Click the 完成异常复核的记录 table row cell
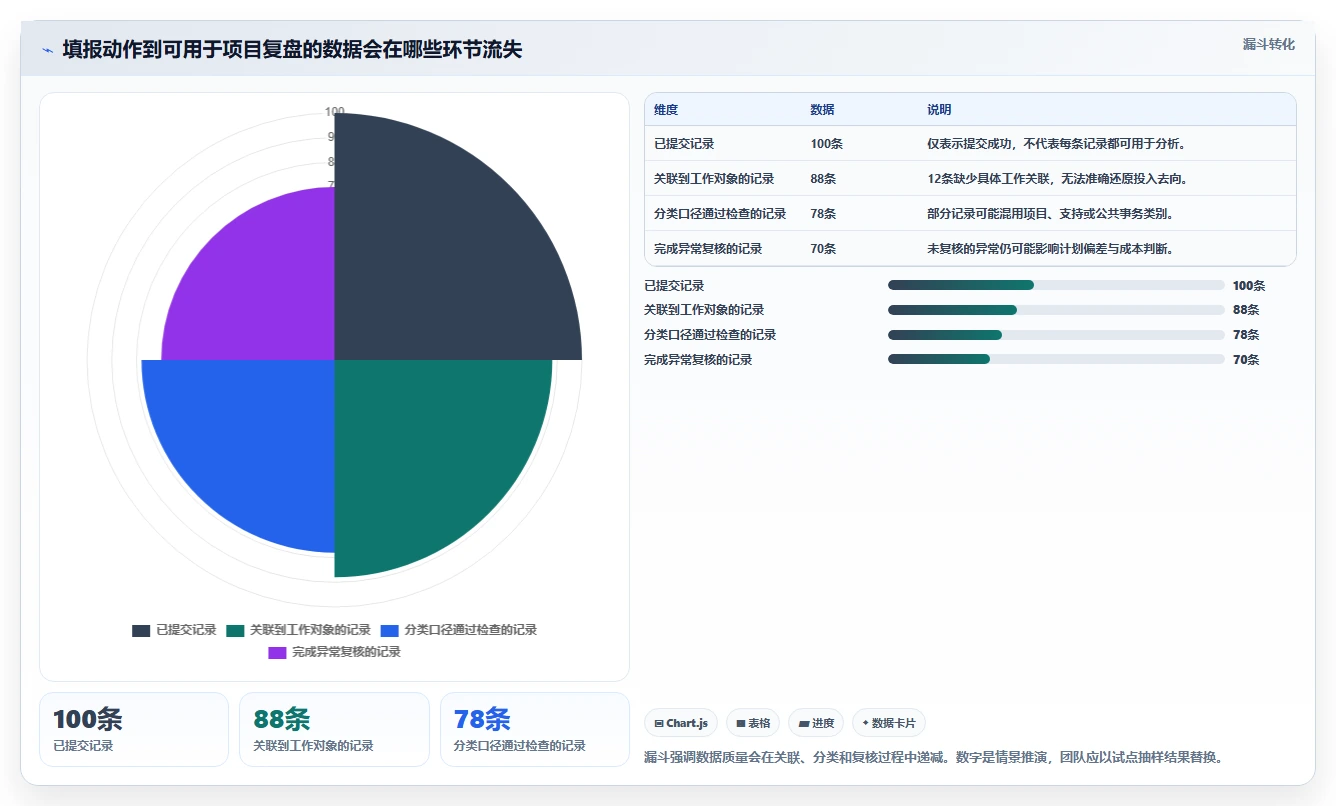This screenshot has width=1336, height=806. tap(708, 249)
